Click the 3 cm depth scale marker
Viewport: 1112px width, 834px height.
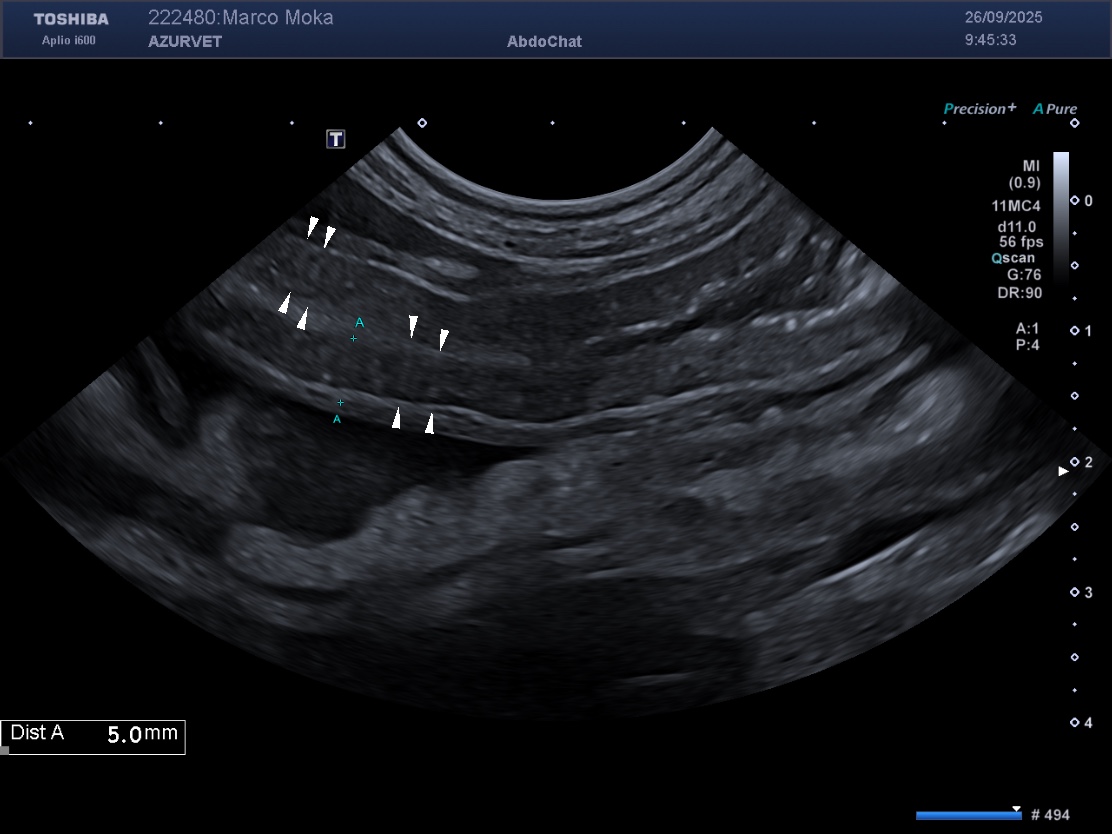(1075, 593)
